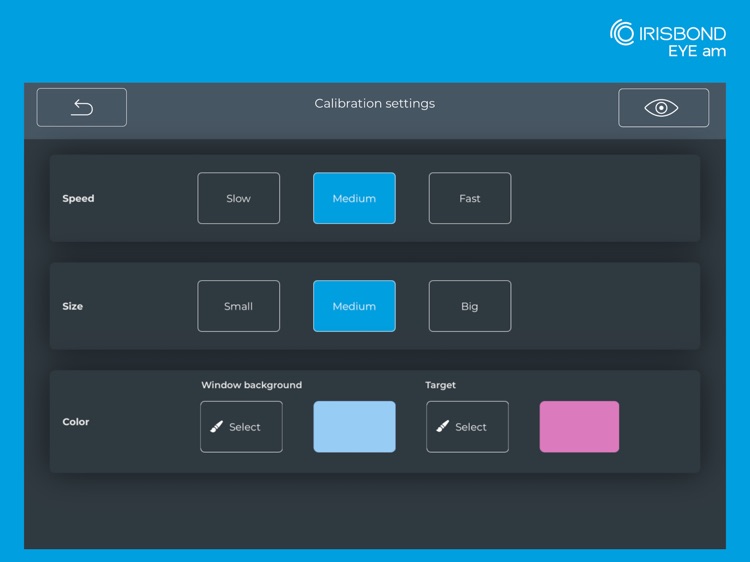Set calibration speed to Slow
Screen dimensions: 750x562
coord(239,198)
